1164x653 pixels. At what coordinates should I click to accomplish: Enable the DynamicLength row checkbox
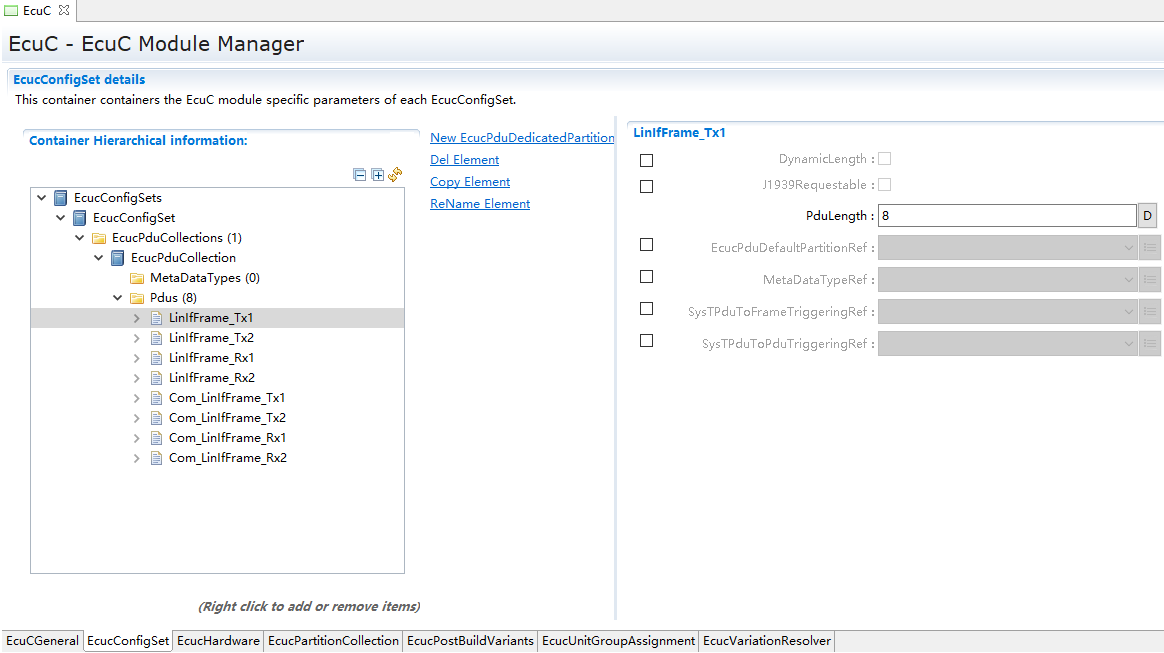[x=646, y=160]
